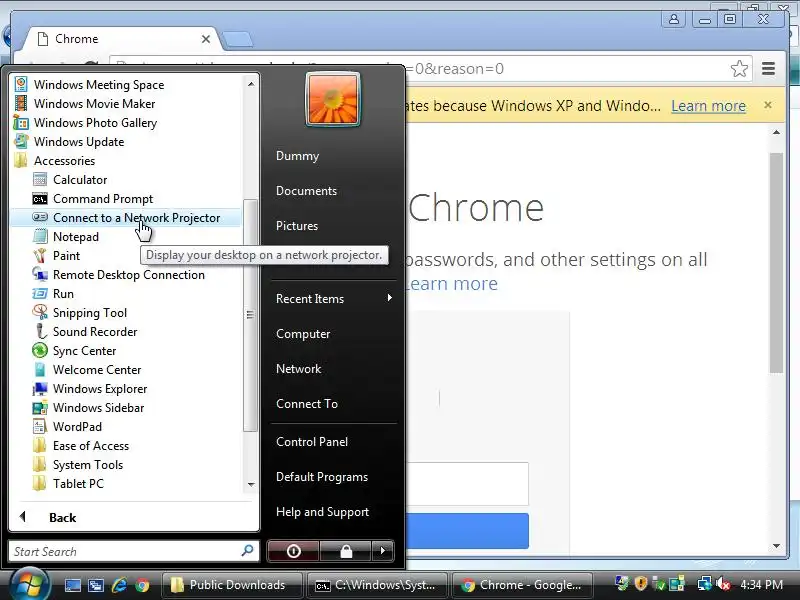Click Show Desktop in quick launch
Image resolution: width=800 pixels, height=600 pixels.
(72, 585)
